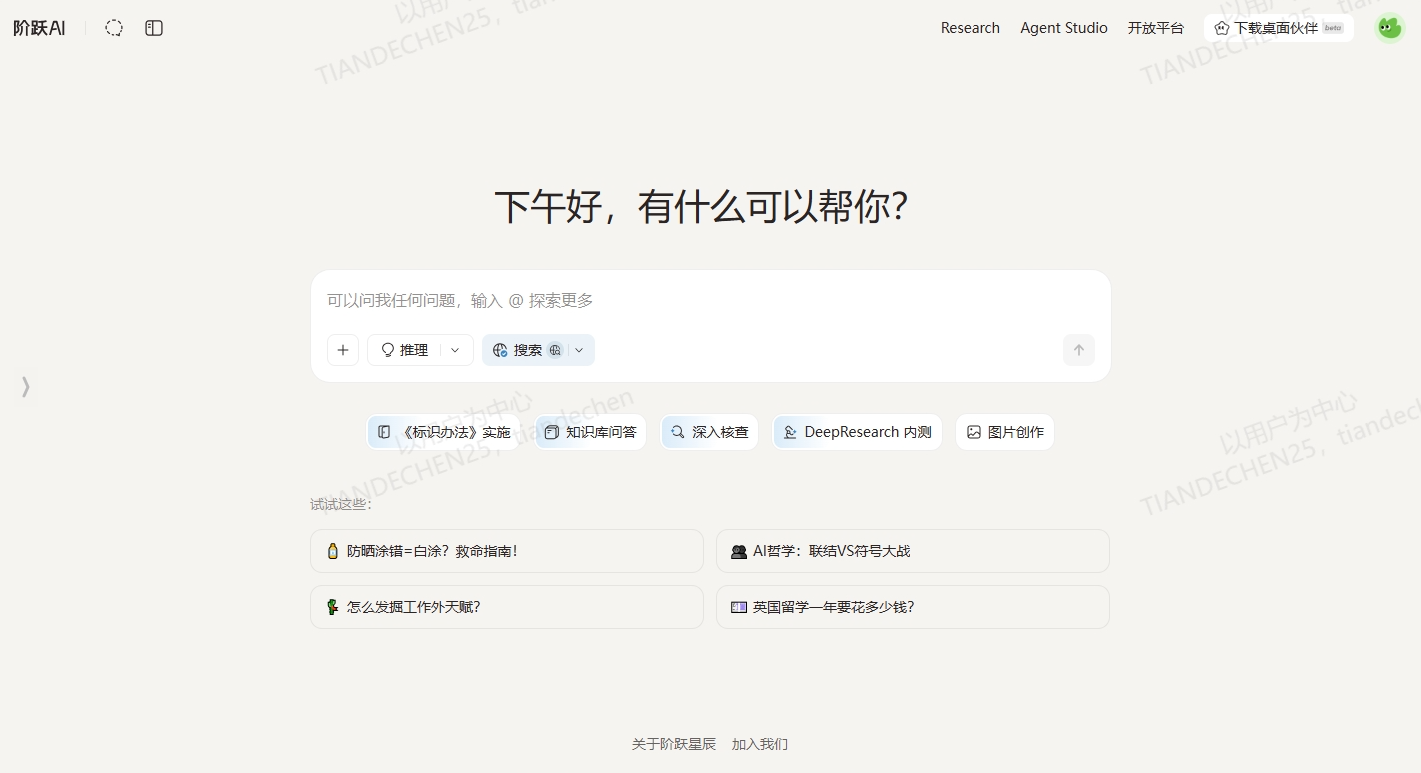Click the 阶跃AI logo
This screenshot has height=773, width=1421.
point(40,28)
